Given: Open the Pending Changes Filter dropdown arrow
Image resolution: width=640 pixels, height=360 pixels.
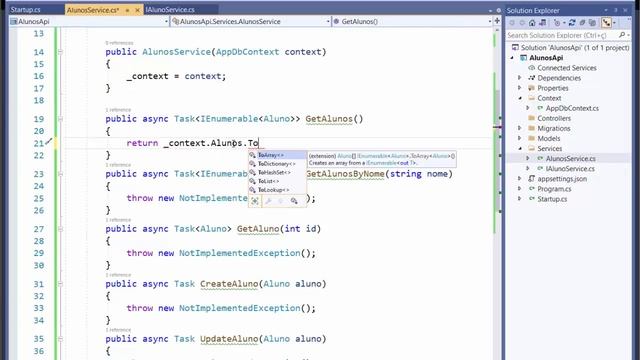Looking at the screenshot, I should pyautogui.click(x=564, y=23).
